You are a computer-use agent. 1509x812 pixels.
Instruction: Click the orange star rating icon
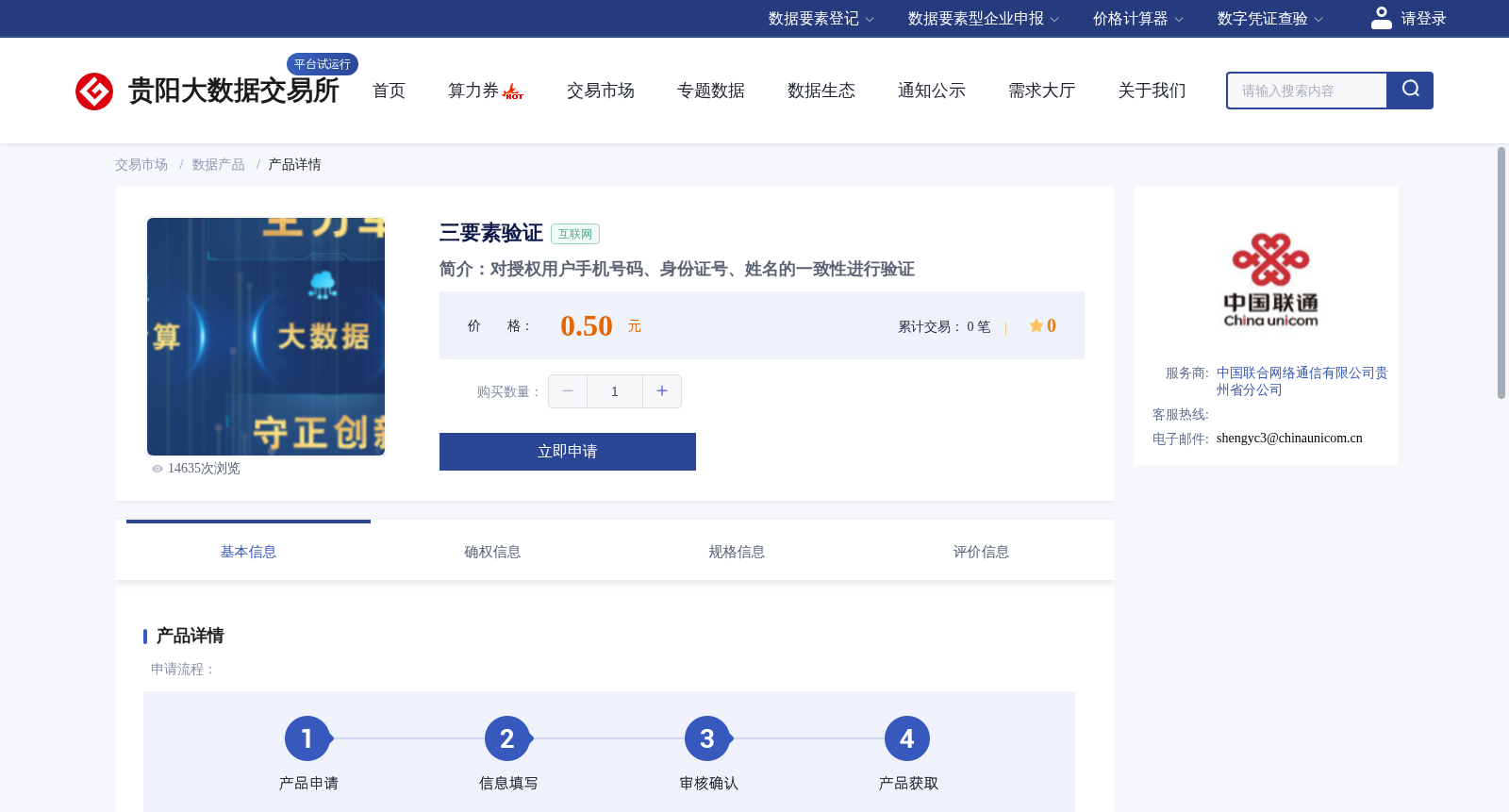[1036, 325]
